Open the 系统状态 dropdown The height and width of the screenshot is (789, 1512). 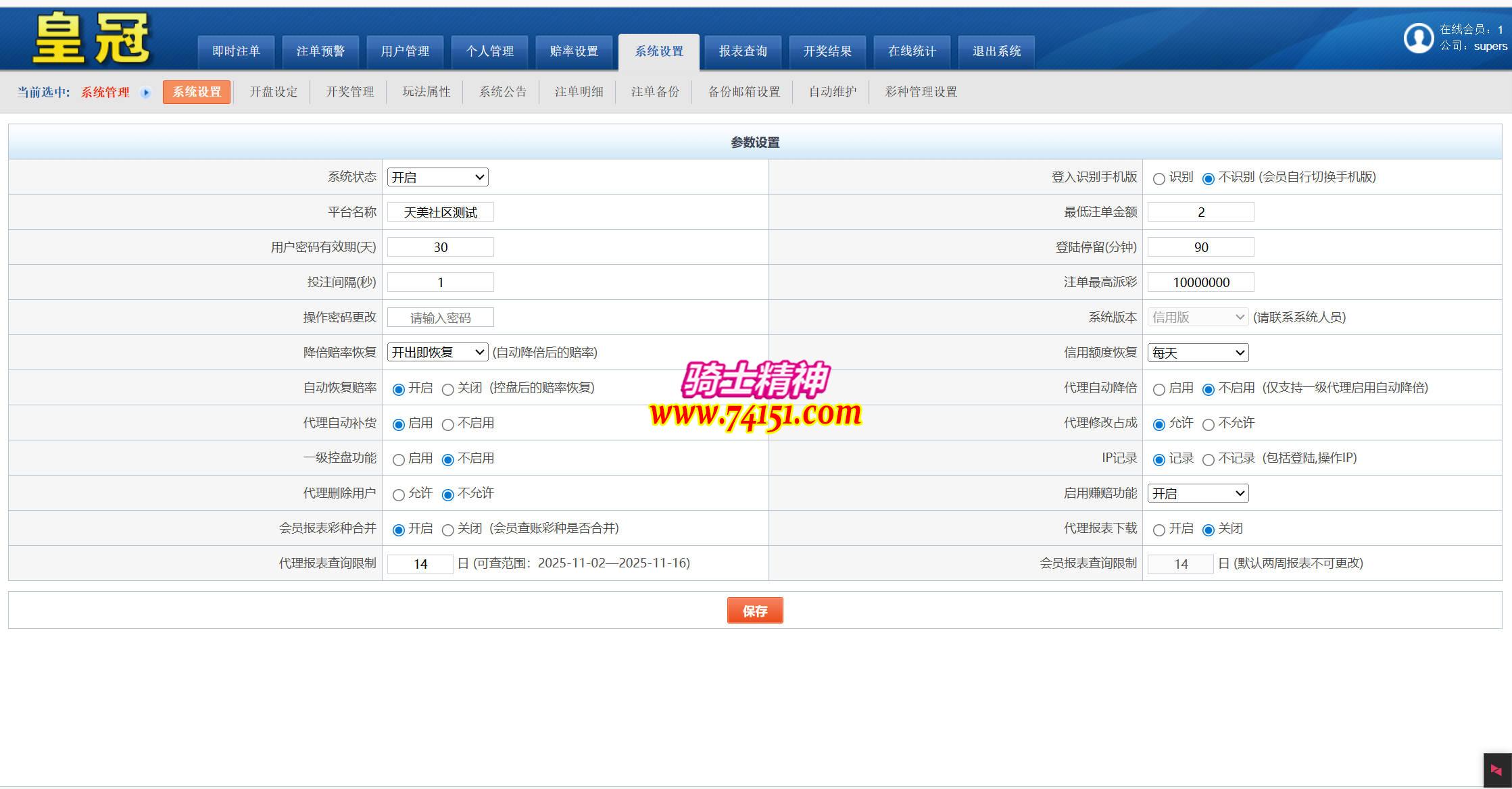437,176
